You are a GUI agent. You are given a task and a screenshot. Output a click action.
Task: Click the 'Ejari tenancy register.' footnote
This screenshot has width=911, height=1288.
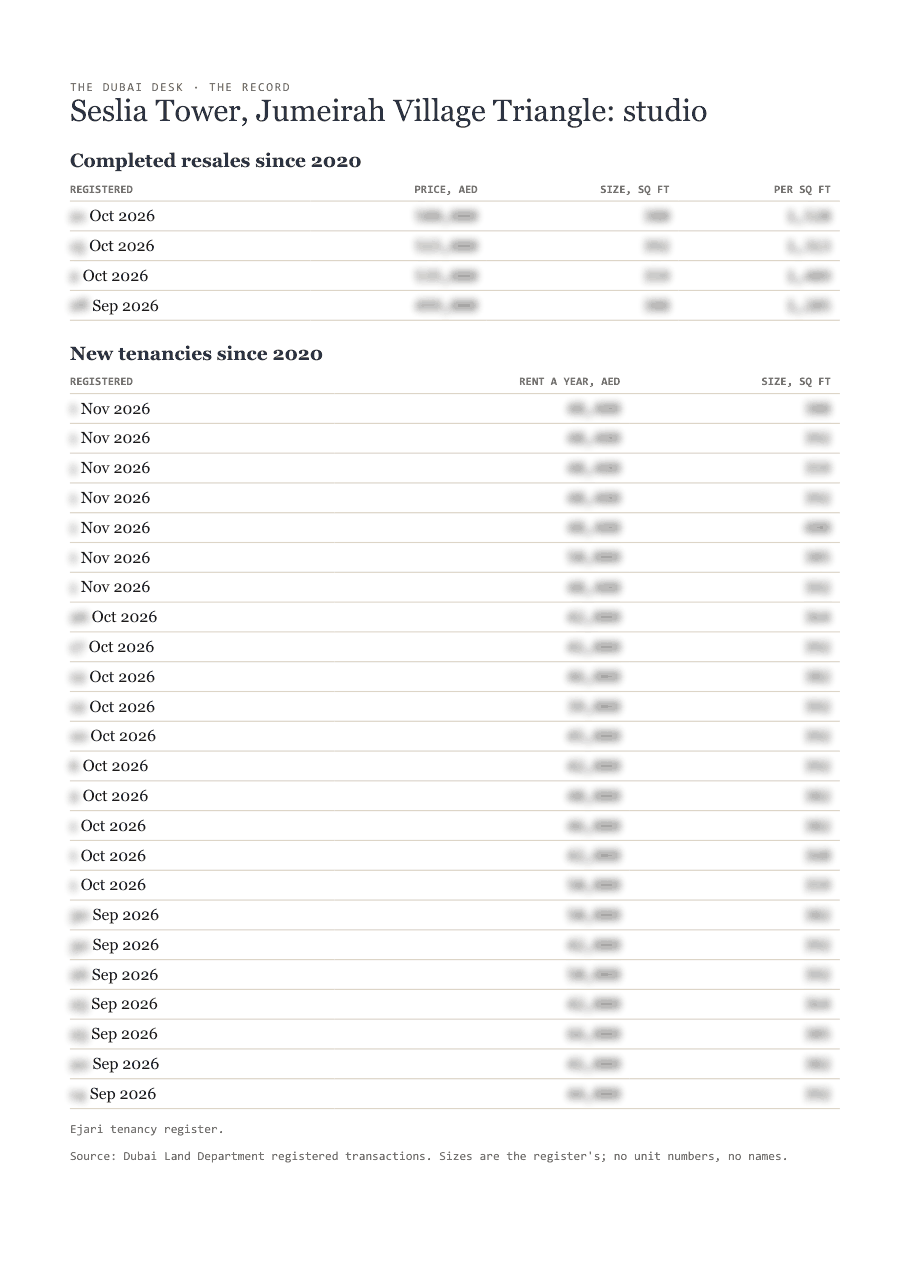click(x=147, y=1129)
